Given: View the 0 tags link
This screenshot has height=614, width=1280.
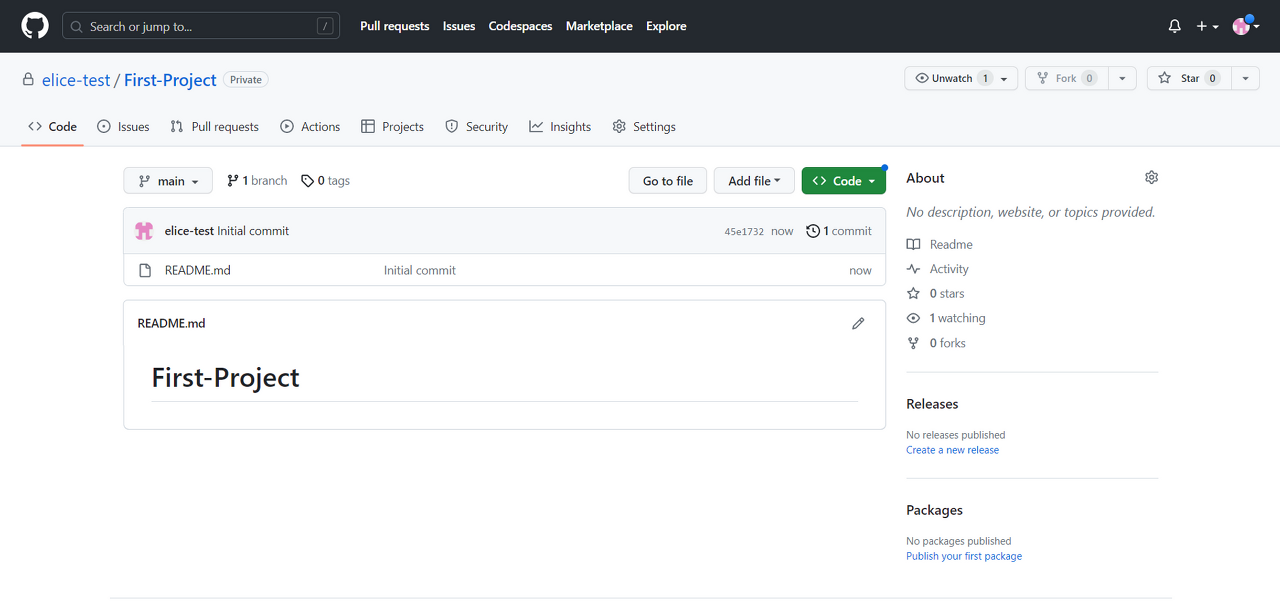Looking at the screenshot, I should (326, 181).
